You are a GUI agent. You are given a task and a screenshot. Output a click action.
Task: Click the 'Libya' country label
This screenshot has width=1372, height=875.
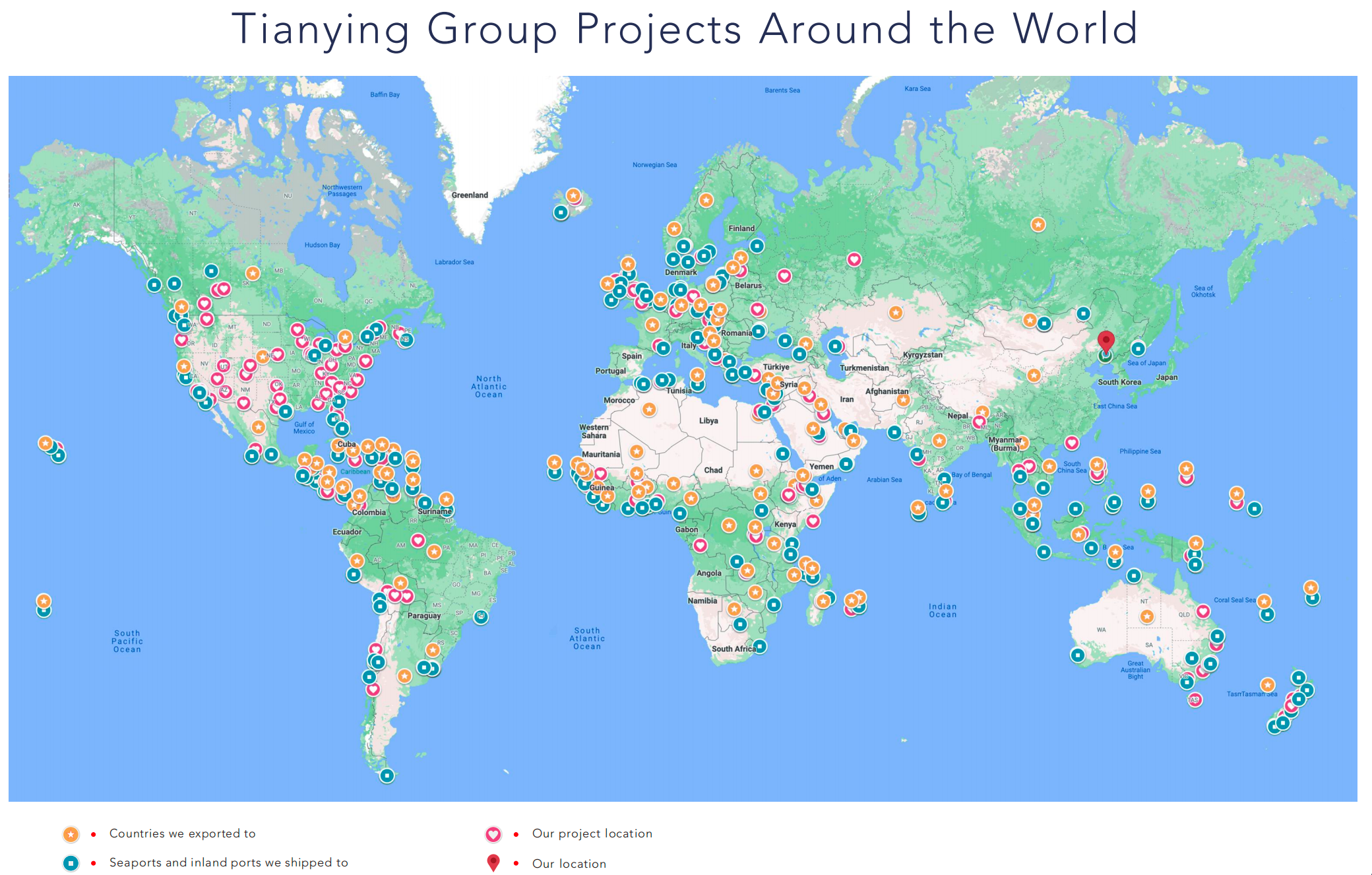[708, 420]
